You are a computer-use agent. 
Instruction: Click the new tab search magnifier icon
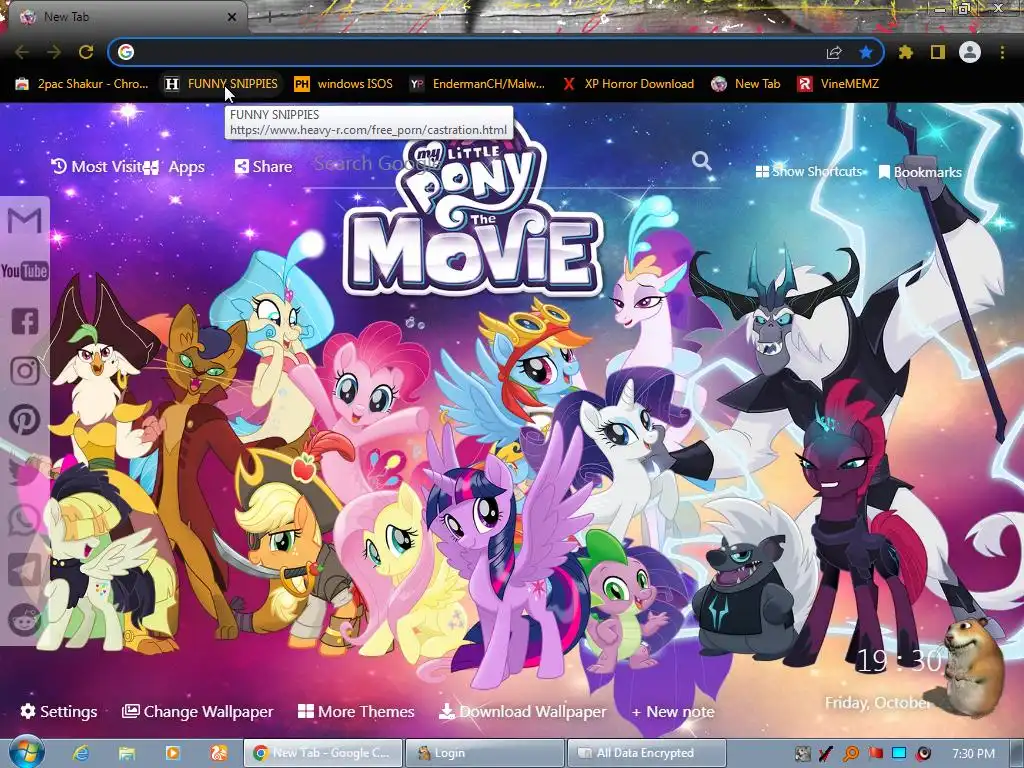coord(702,161)
